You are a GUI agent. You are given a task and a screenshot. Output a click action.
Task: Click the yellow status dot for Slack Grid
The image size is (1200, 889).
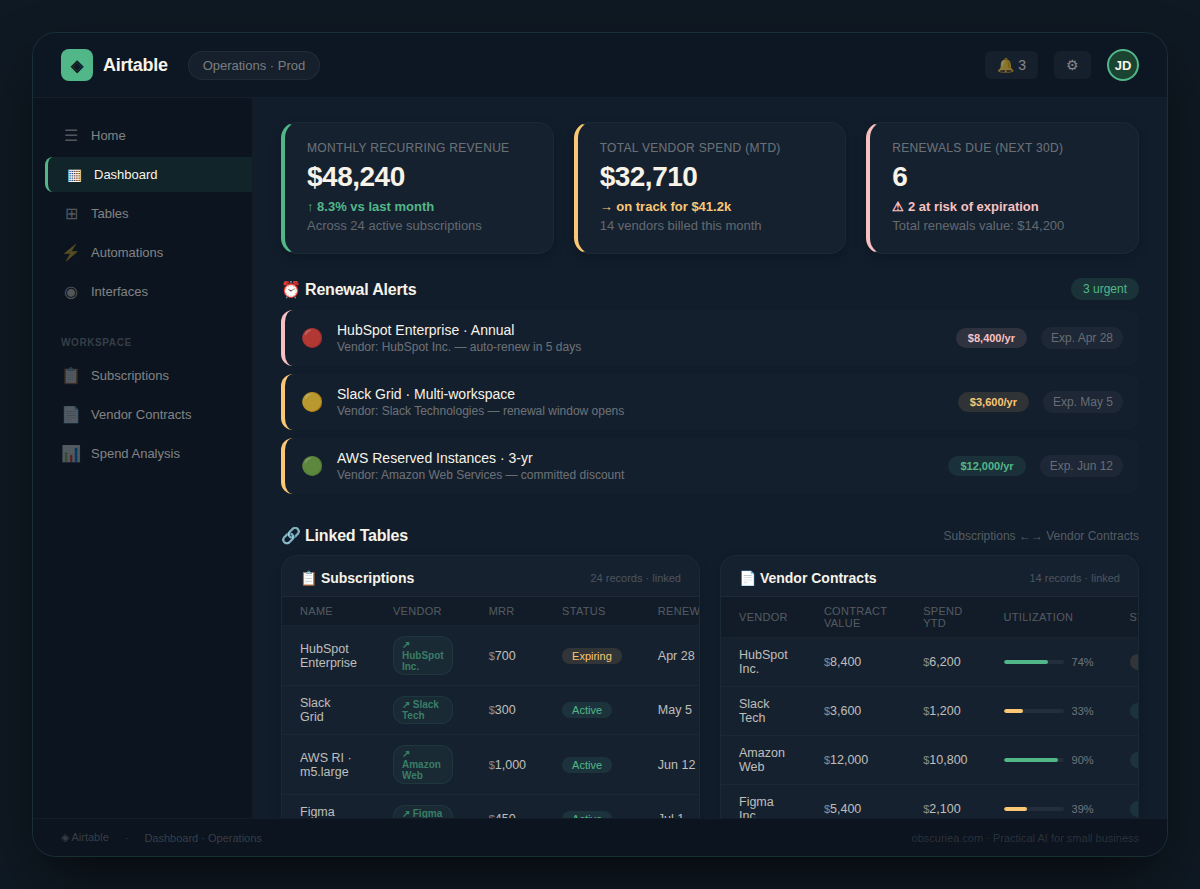[x=312, y=402]
